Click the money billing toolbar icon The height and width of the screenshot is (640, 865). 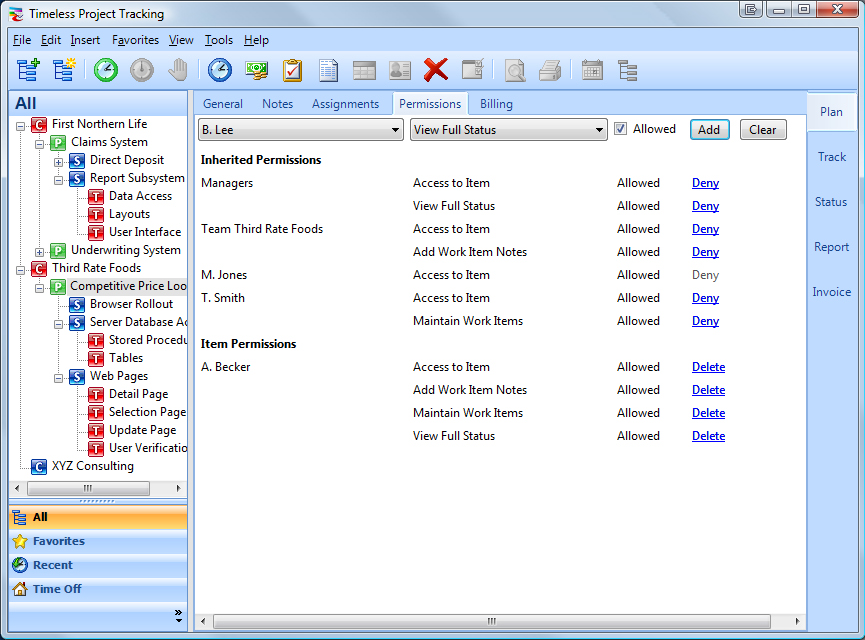click(256, 70)
